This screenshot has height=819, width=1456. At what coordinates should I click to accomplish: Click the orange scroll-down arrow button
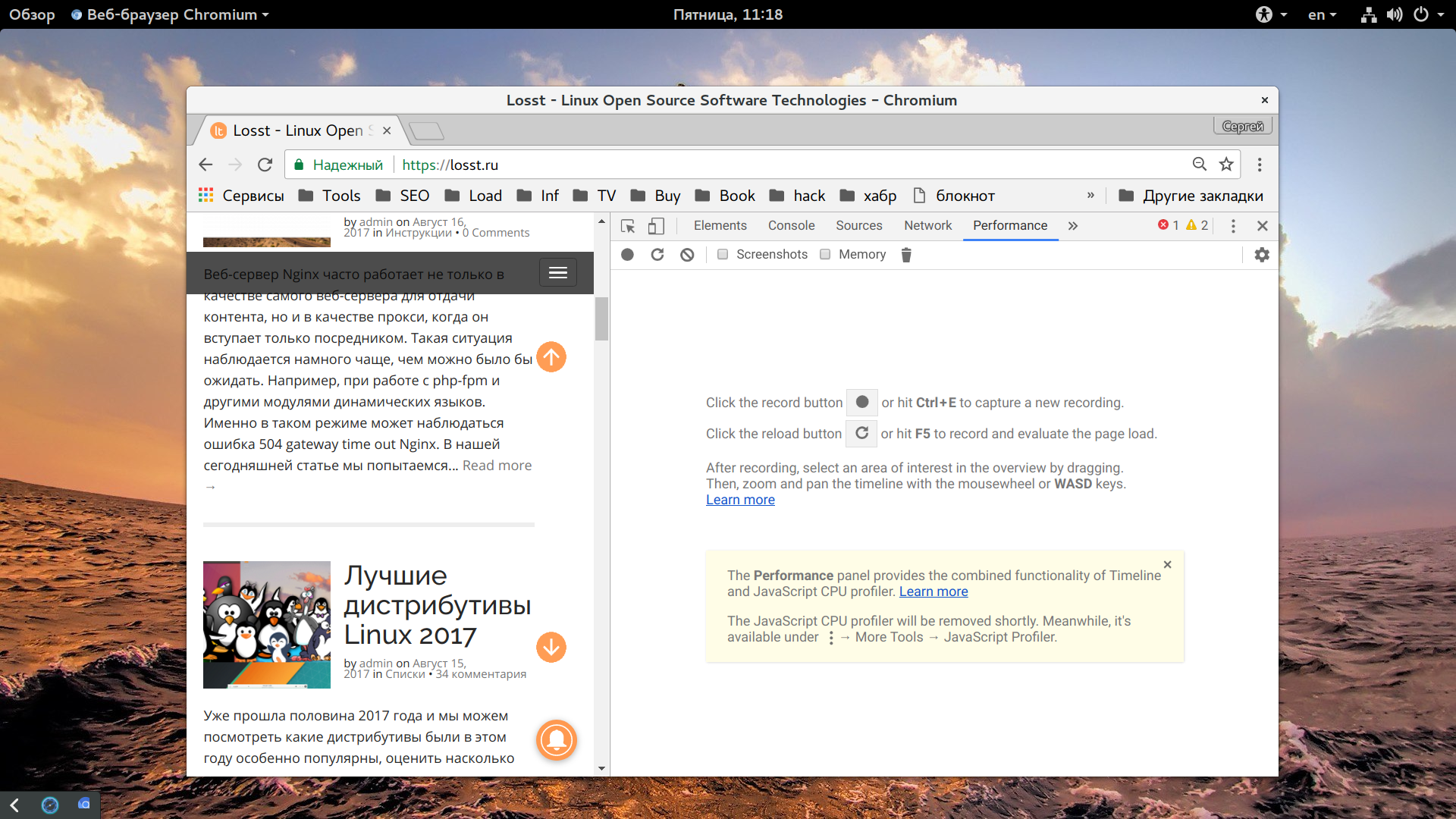(551, 648)
